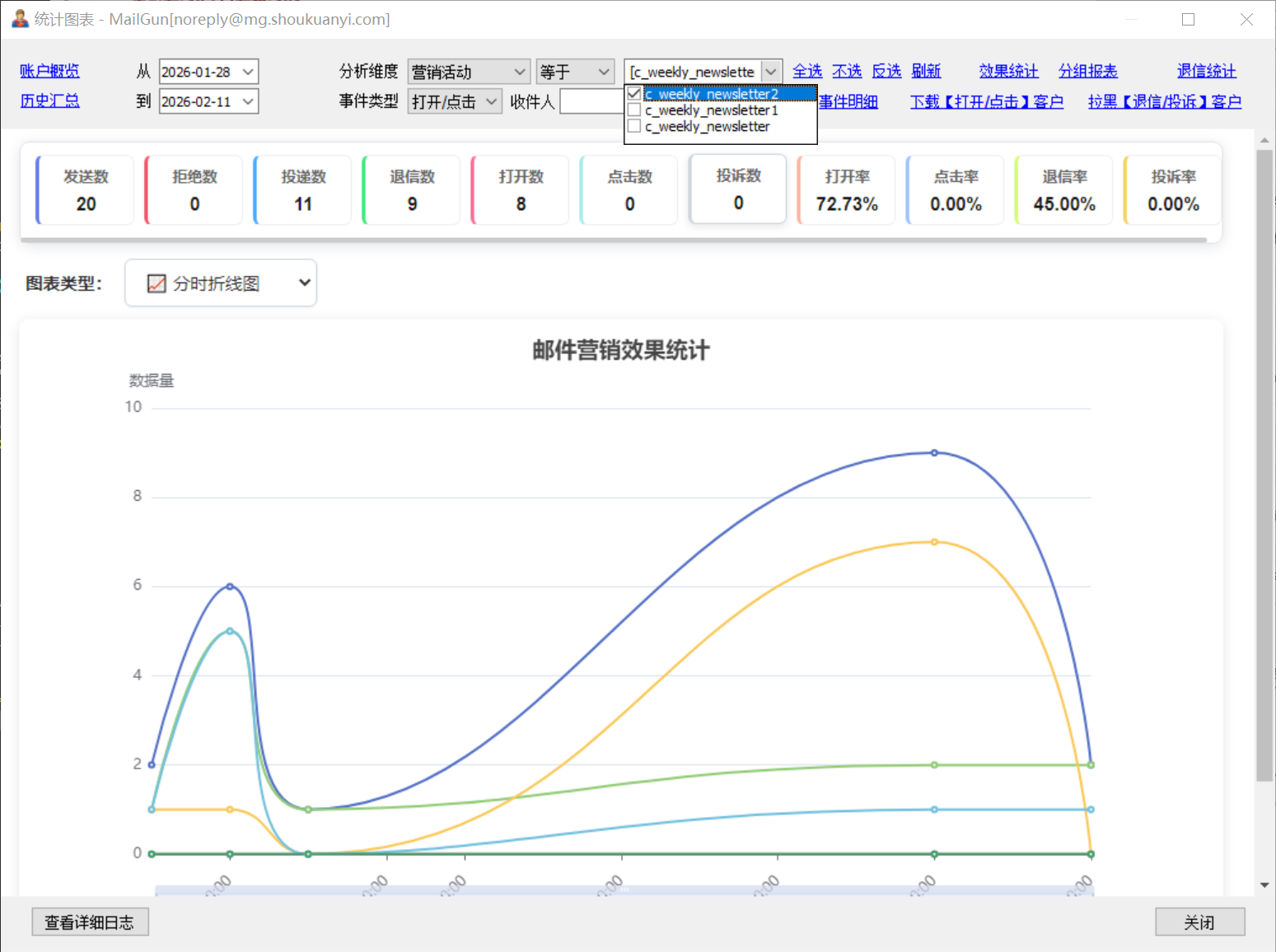The image size is (1276, 952).
Task: Uncheck c_weekly_newsletter2 checkbox
Action: [634, 94]
